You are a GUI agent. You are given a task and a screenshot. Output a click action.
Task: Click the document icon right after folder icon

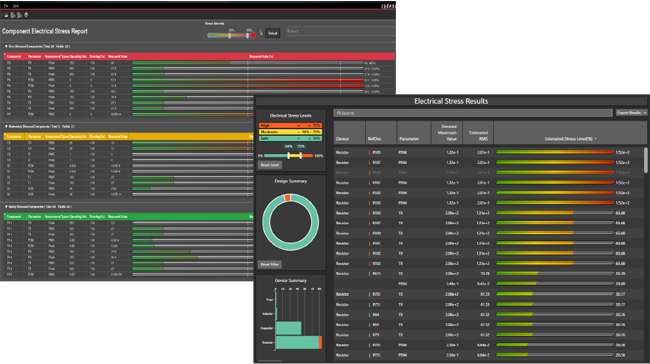[x=13, y=15]
